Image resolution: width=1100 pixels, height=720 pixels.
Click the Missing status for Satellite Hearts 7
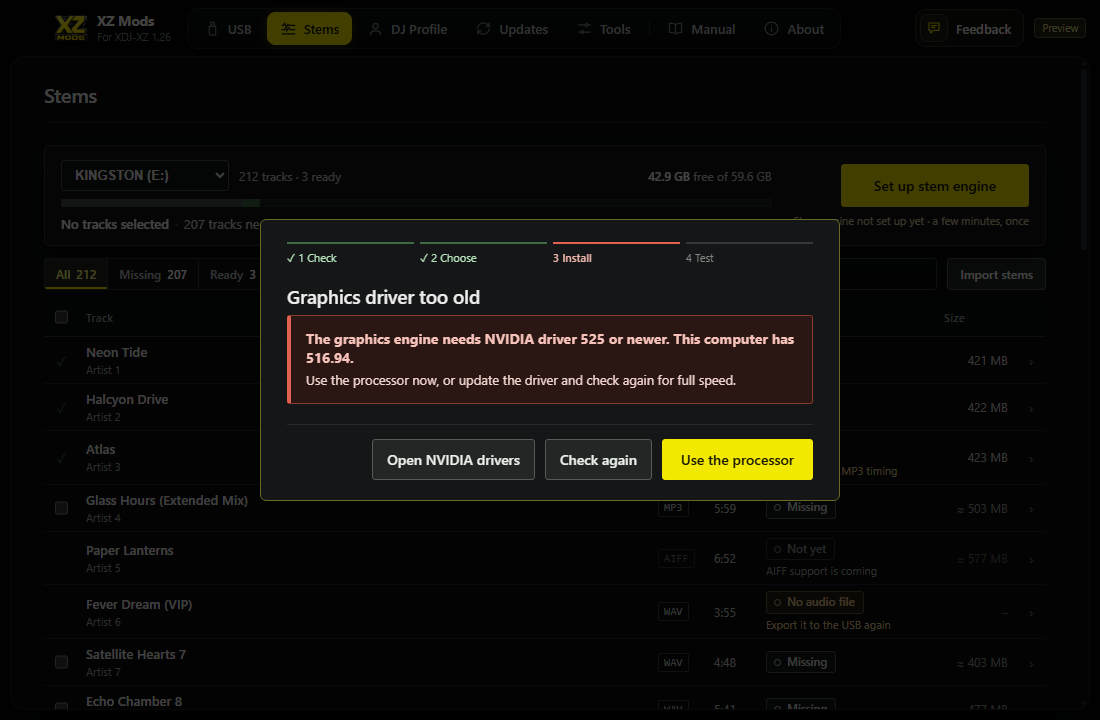[x=800, y=662]
